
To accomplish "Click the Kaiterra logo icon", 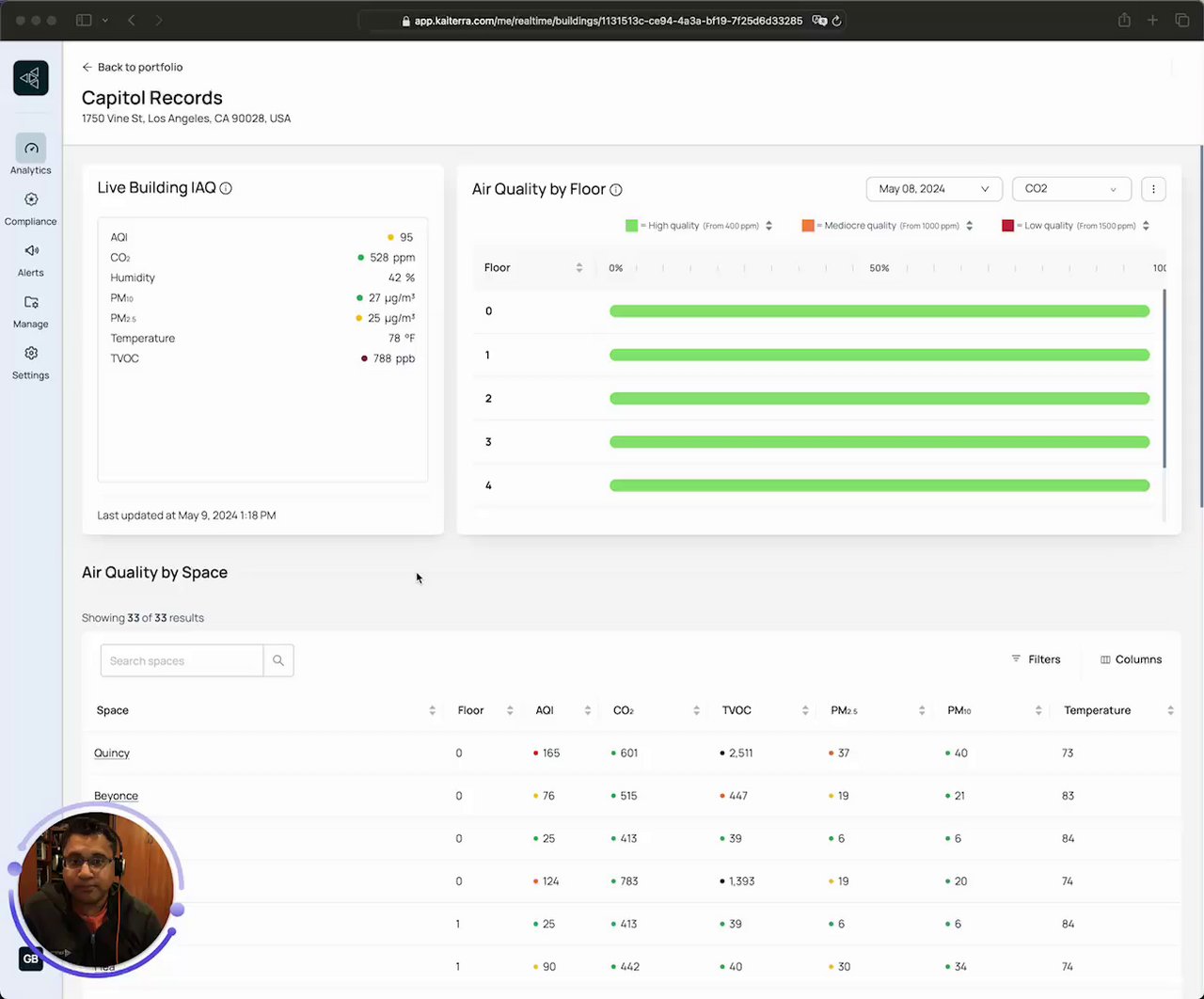I will pos(31,78).
